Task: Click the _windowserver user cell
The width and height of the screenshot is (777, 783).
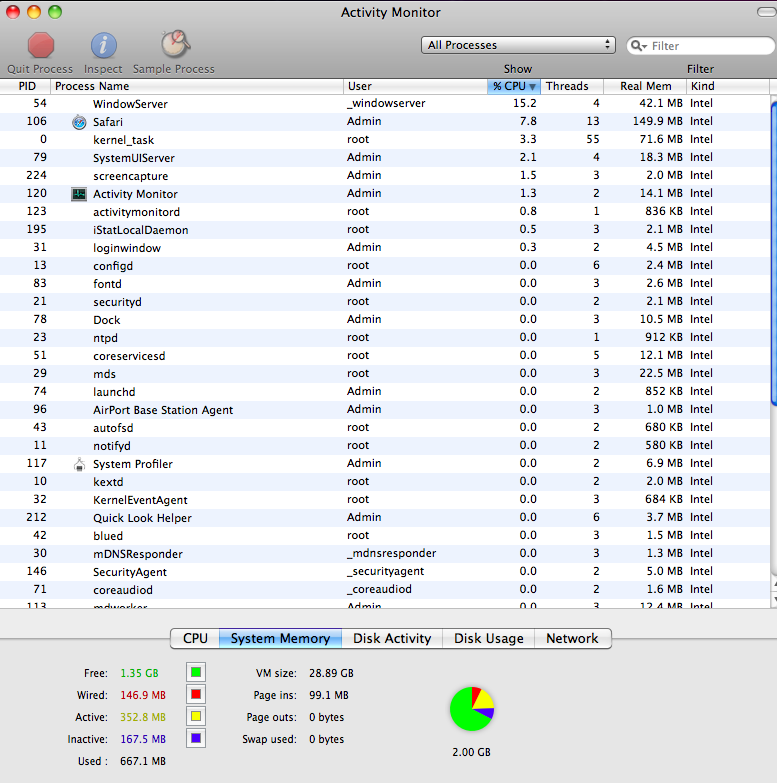Action: point(386,103)
